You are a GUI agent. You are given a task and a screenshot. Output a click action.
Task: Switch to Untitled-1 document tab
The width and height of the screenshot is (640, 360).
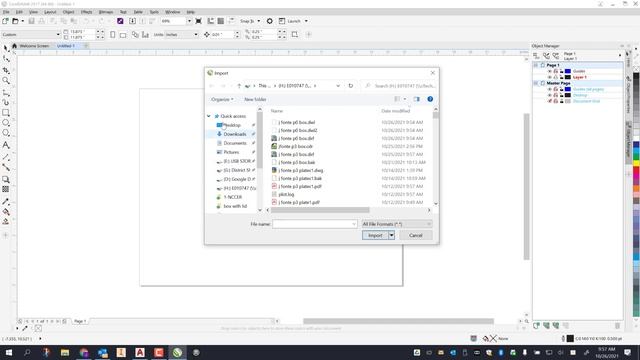[x=66, y=46]
